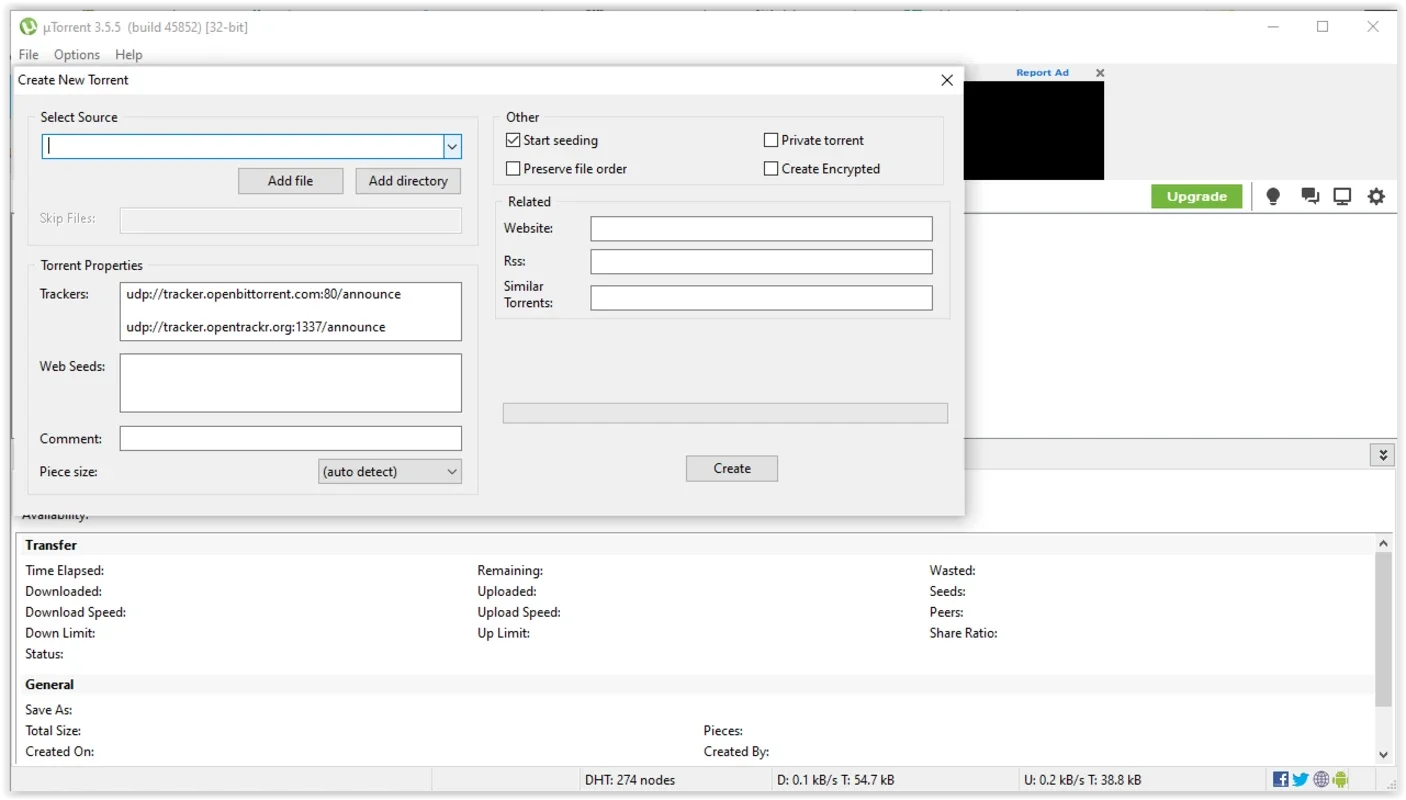Click the Twitter bird icon in status bar

pyautogui.click(x=1300, y=780)
